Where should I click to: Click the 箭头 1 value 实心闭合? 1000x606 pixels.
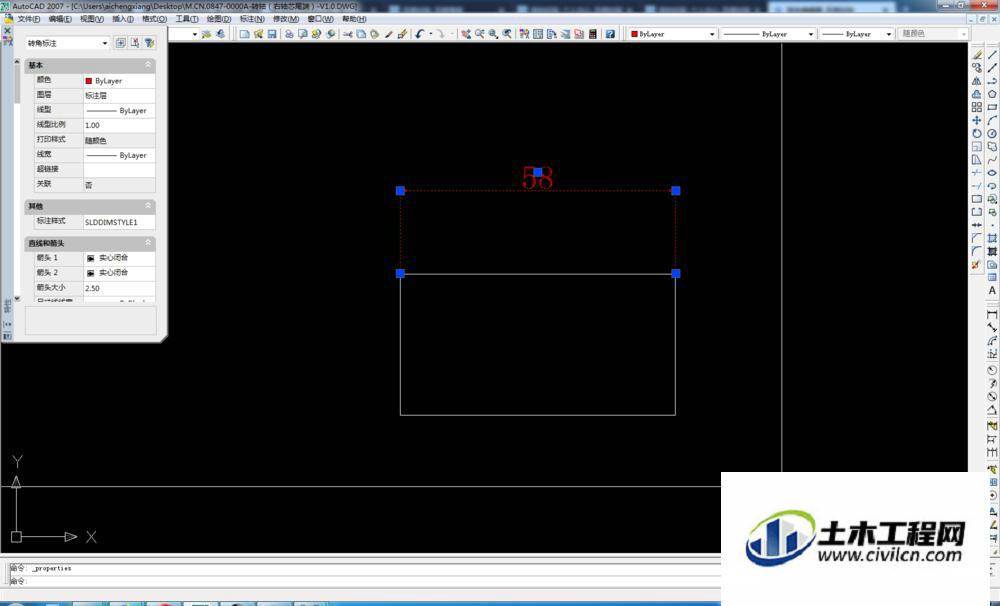click(119, 258)
